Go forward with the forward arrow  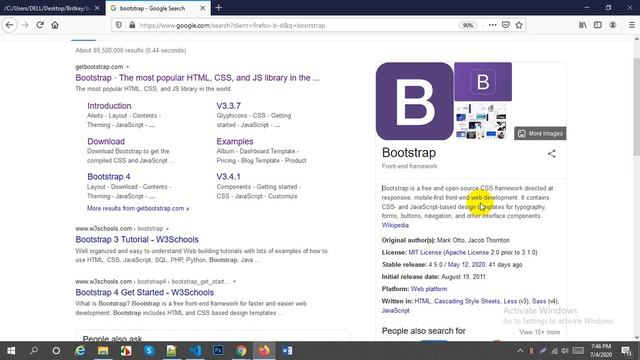pos(25,25)
